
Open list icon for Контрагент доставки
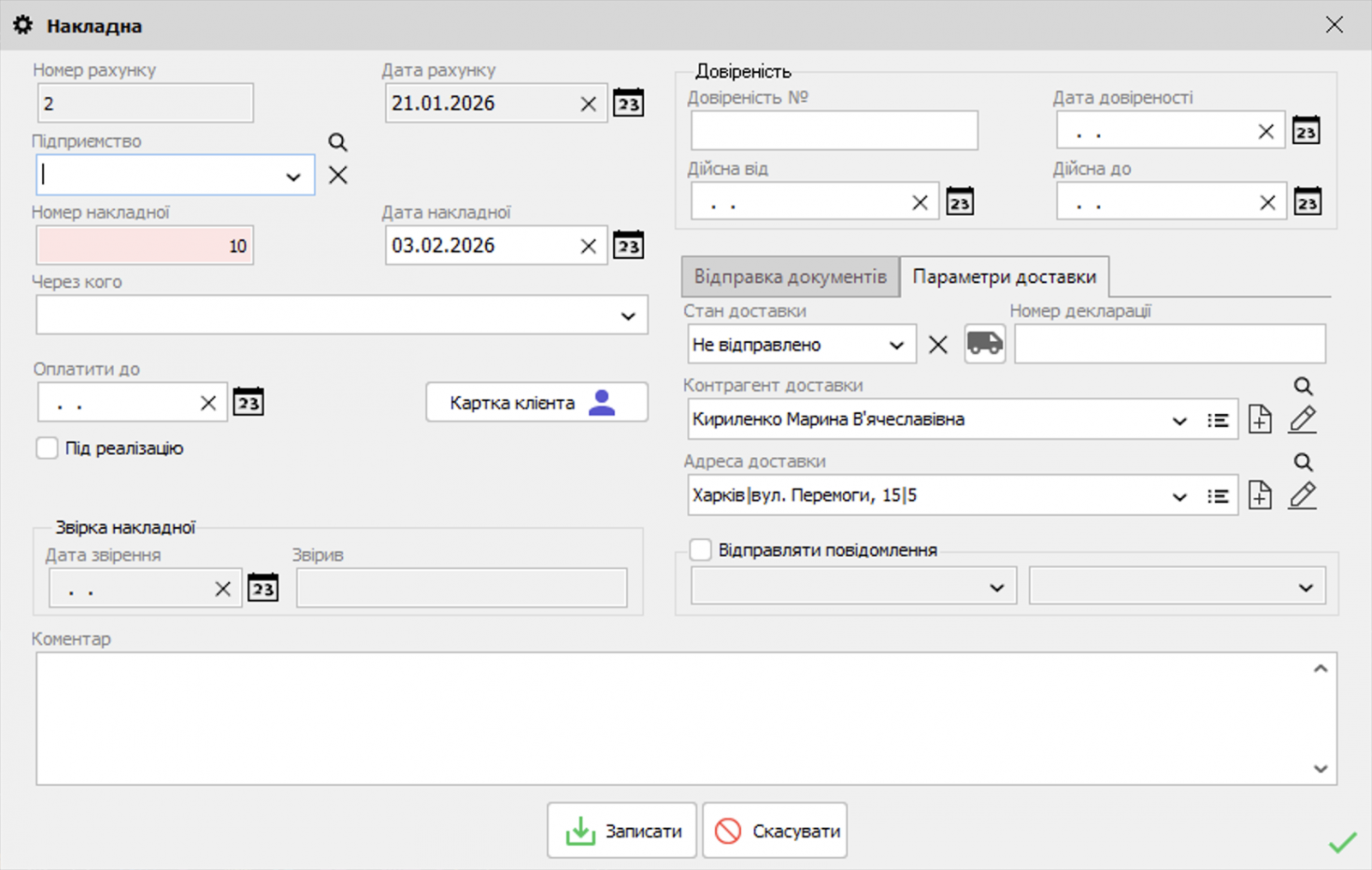pos(1218,420)
